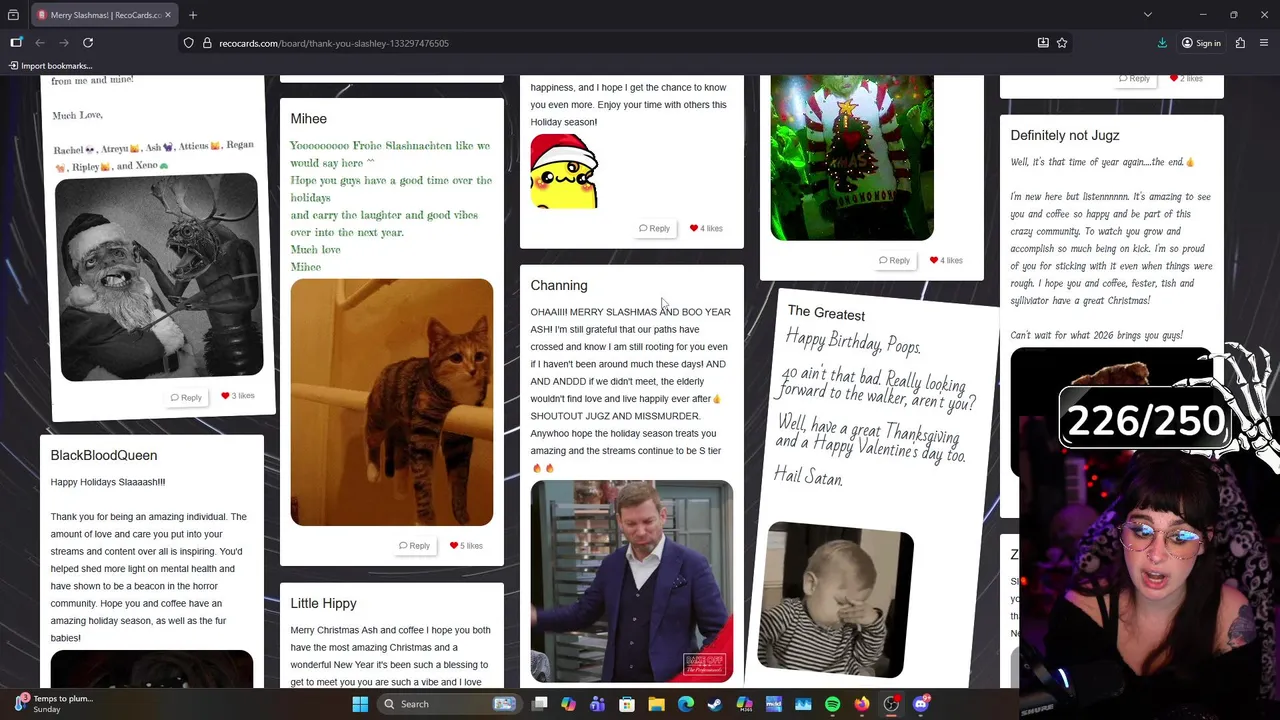Open the Christmas sweater photo
The image size is (1280, 720).
pyautogui.click(x=852, y=157)
